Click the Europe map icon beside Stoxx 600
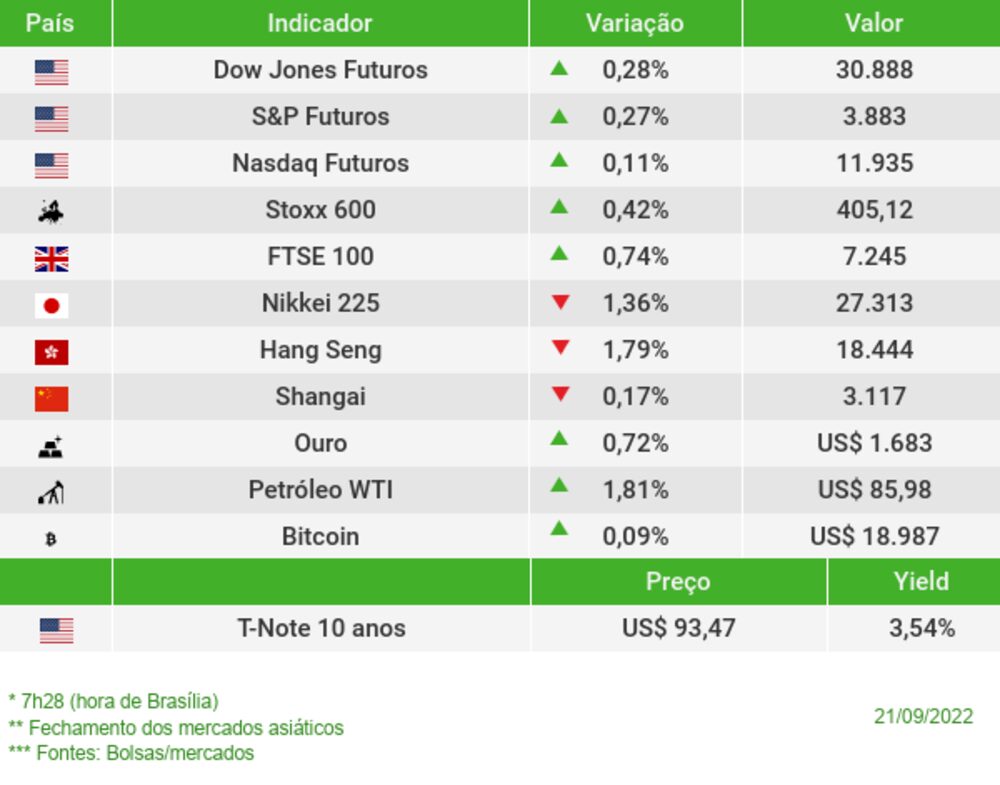Image resolution: width=1000 pixels, height=785 pixels. [x=51, y=211]
